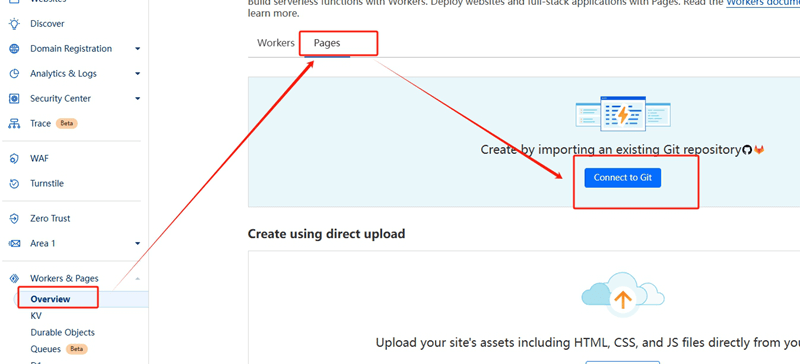The height and width of the screenshot is (364, 800).
Task: Click the Zero Trust icon
Action: (15, 219)
